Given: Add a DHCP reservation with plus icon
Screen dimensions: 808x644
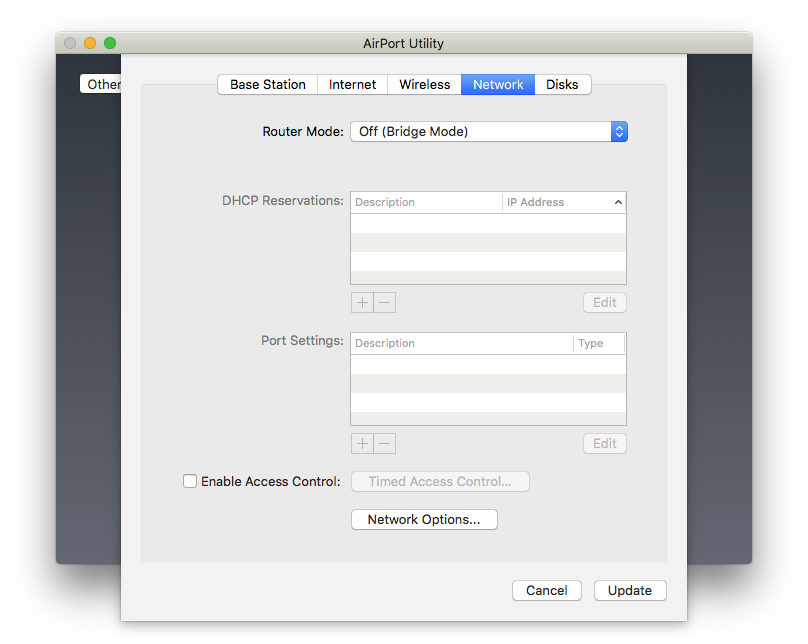Looking at the screenshot, I should [x=362, y=302].
